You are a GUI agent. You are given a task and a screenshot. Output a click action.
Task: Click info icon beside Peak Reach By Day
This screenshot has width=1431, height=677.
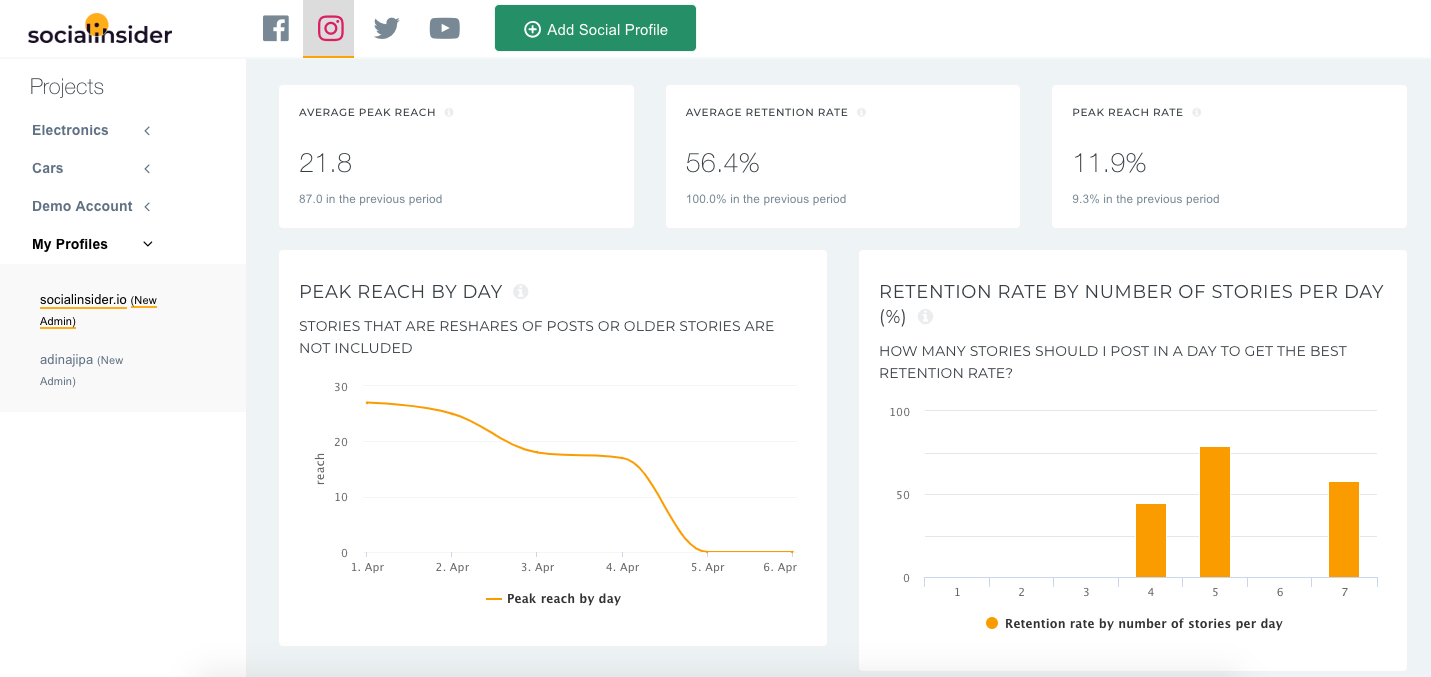pyautogui.click(x=520, y=292)
